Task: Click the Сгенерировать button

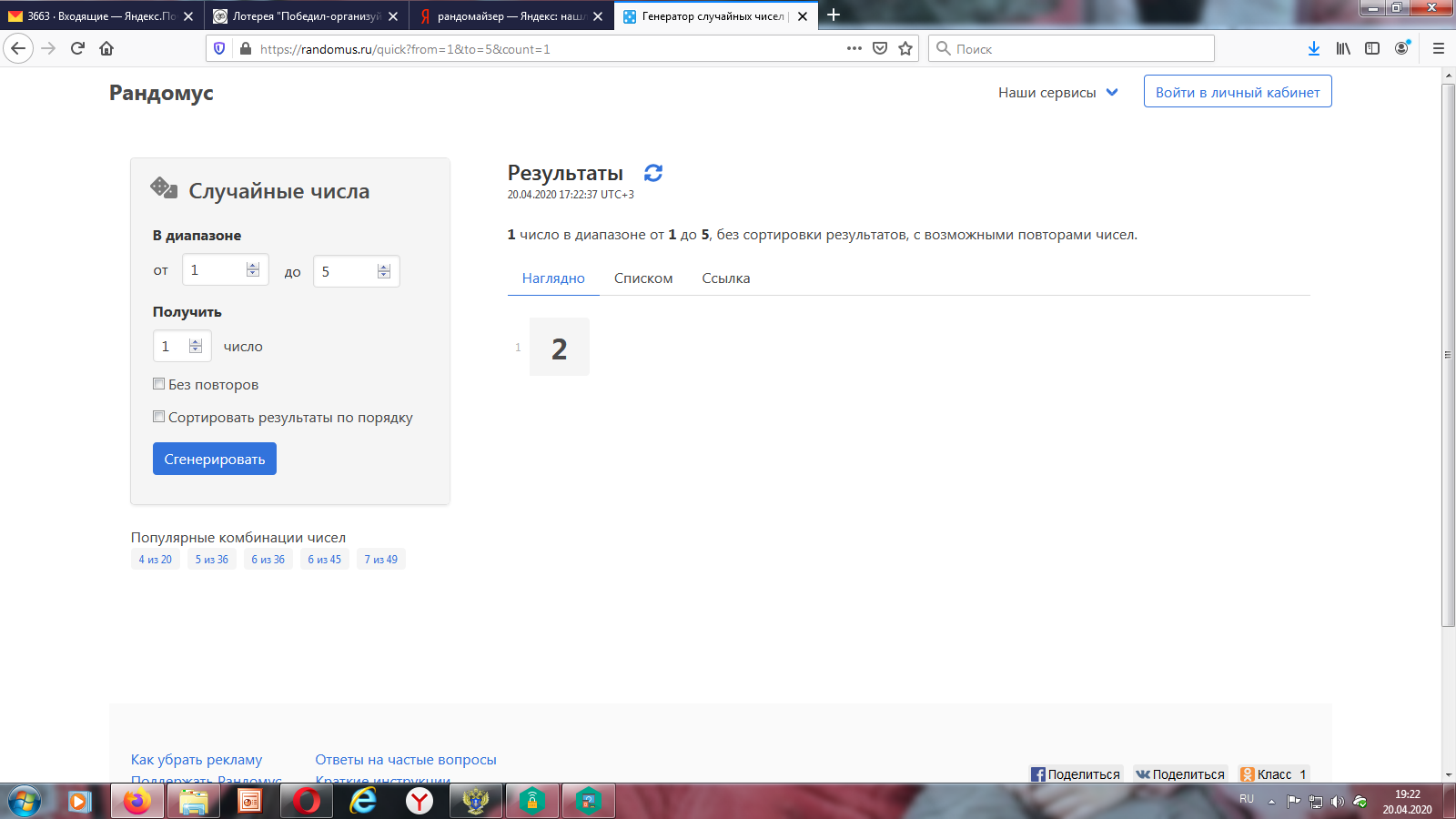Action: point(215,459)
